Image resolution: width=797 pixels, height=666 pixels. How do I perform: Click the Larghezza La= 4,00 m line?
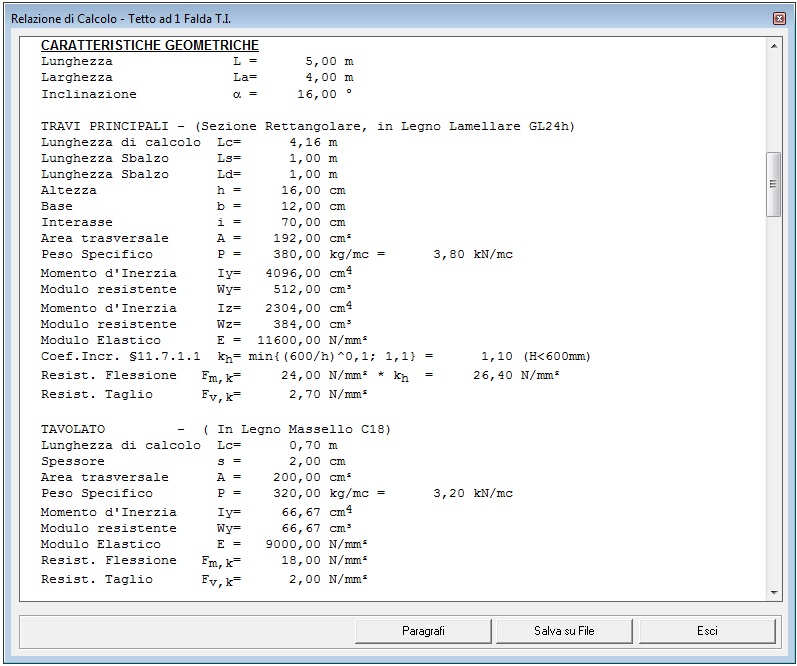pos(197,78)
